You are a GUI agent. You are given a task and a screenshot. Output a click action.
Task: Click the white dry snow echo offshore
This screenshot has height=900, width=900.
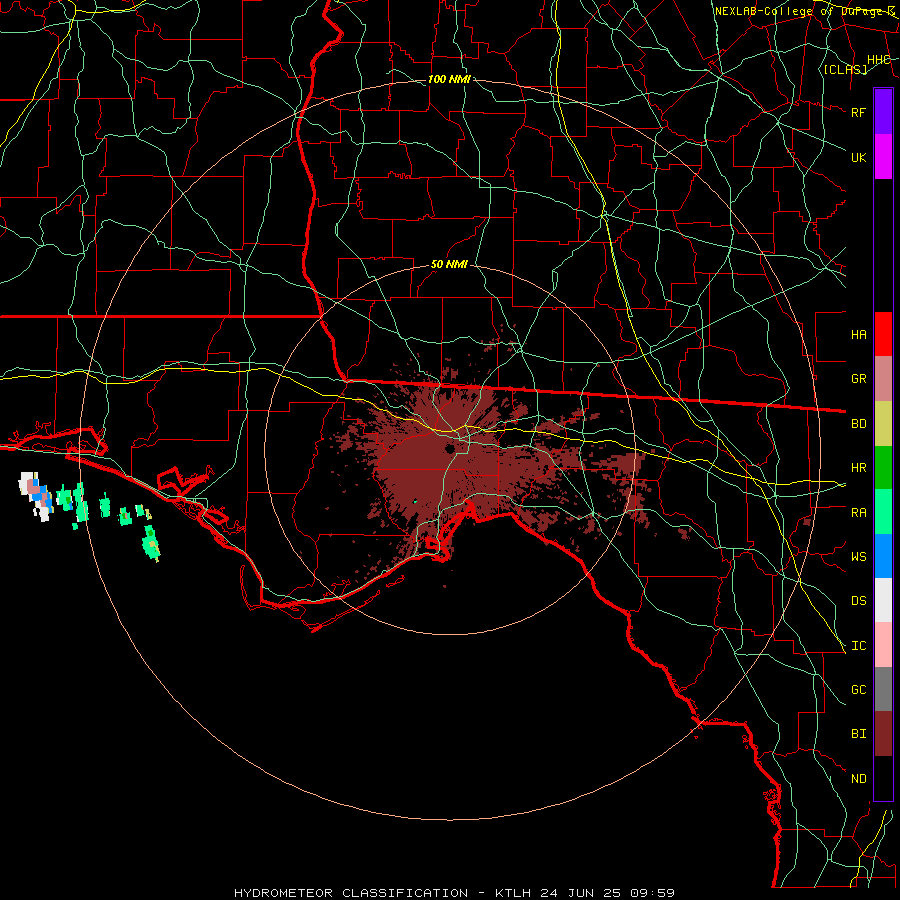pyautogui.click(x=24, y=483)
